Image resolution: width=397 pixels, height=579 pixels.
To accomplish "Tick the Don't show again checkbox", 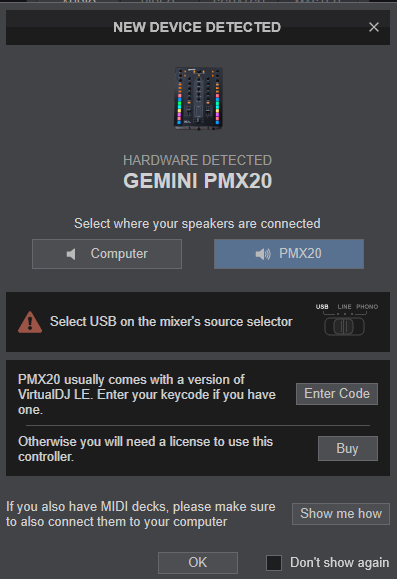I will pyautogui.click(x=274, y=563).
